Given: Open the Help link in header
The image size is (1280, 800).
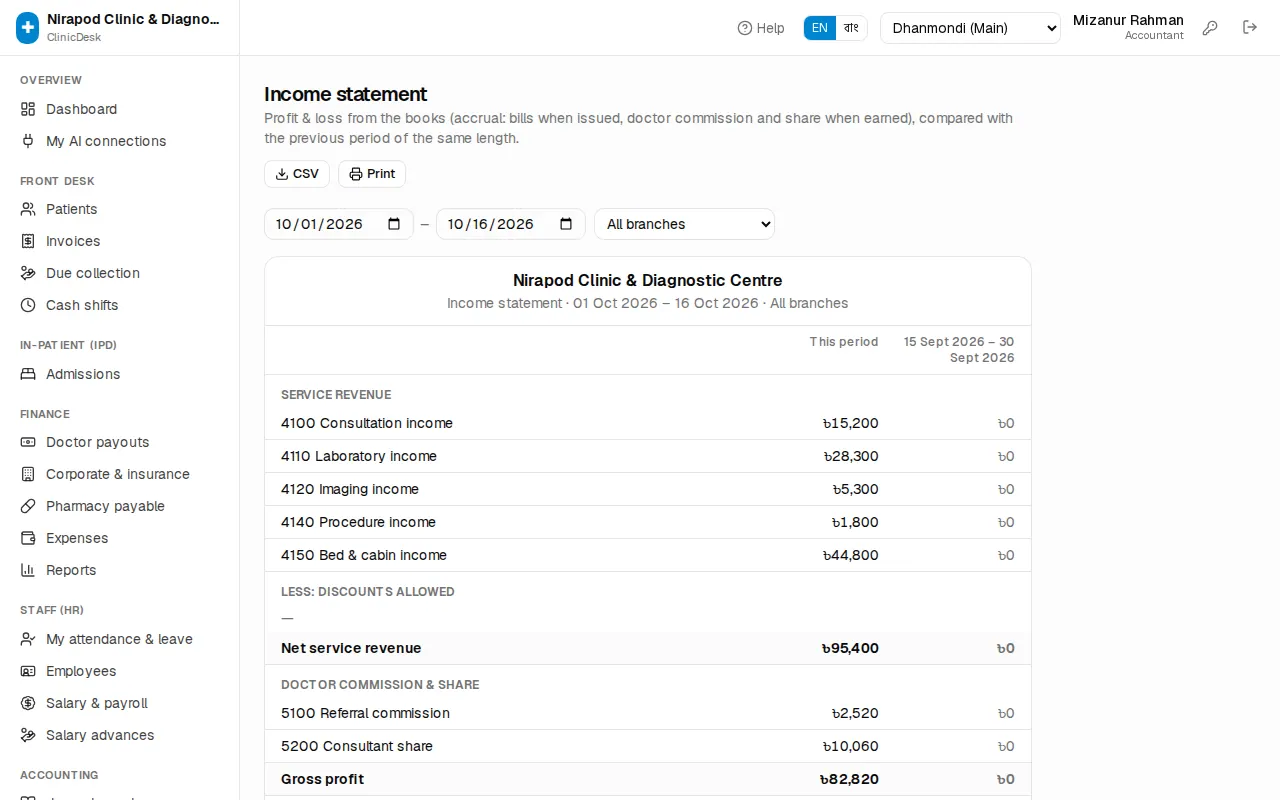Looking at the screenshot, I should click(x=761, y=28).
